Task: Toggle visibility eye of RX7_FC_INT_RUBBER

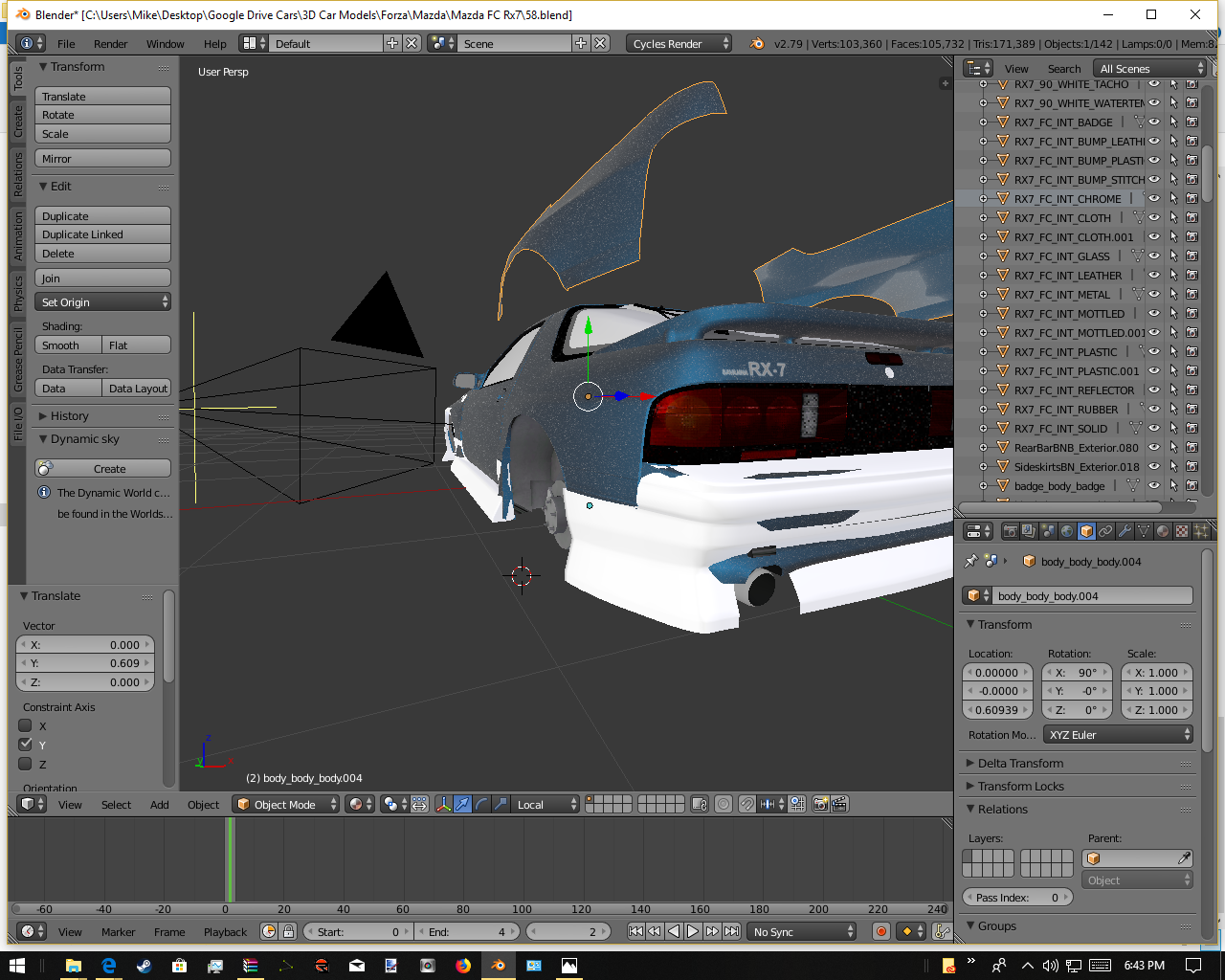Action: (1154, 409)
